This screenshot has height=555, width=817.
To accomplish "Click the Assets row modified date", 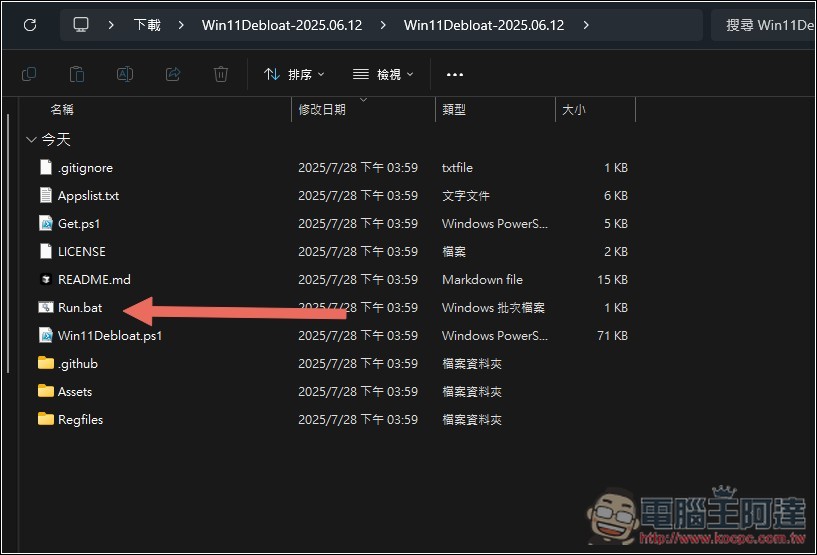I will click(358, 391).
